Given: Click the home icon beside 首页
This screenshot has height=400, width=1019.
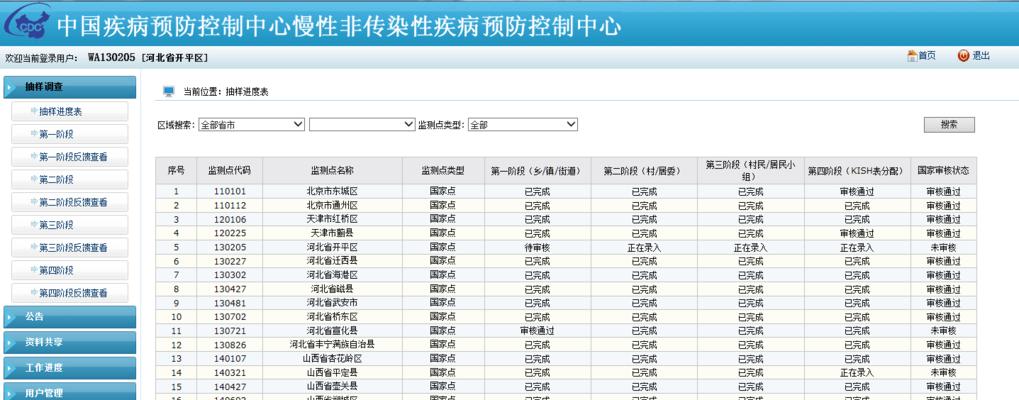Looking at the screenshot, I should (x=912, y=56).
